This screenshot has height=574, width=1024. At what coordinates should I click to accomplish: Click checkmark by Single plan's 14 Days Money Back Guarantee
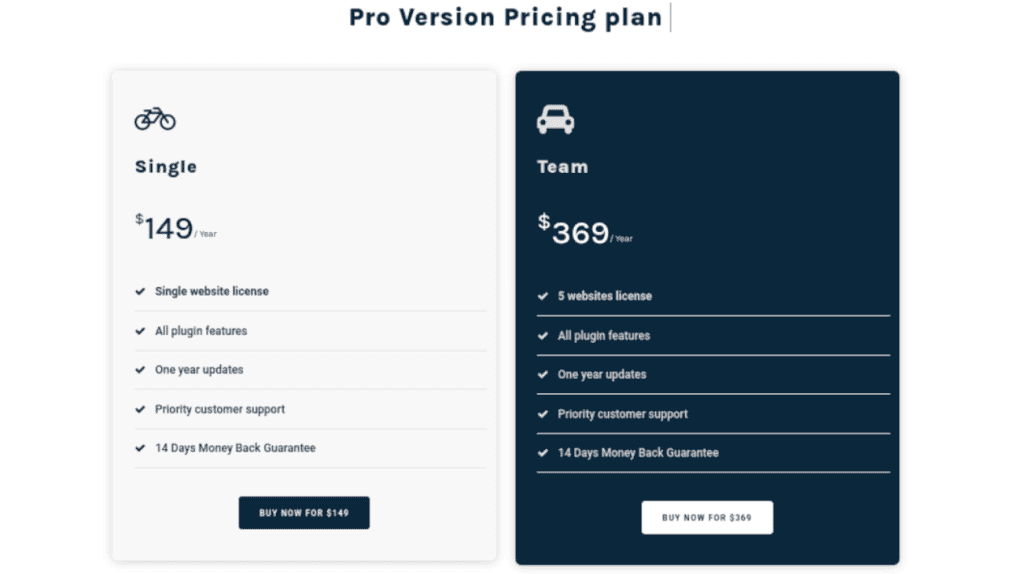pyautogui.click(x=140, y=448)
